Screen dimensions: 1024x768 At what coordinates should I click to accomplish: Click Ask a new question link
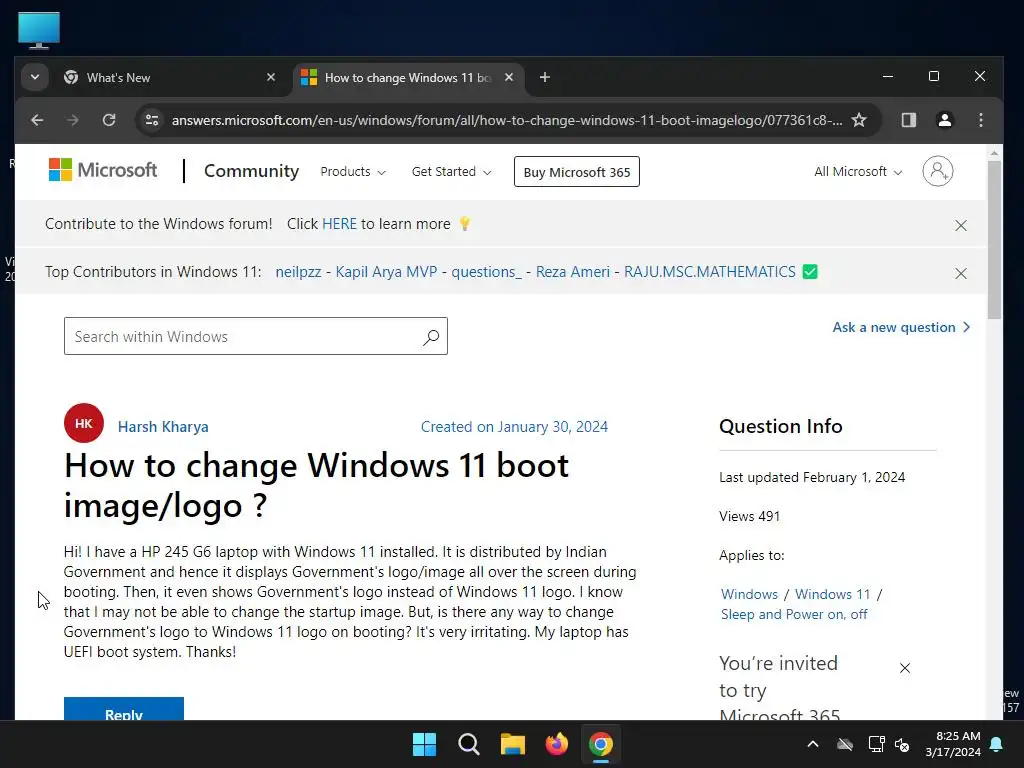tap(901, 328)
